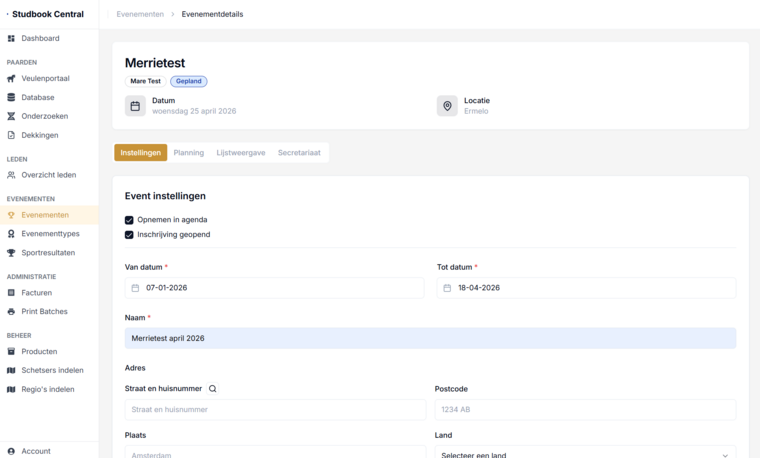
Task: Click the breadcrumb chevron after Evenementen
Action: [173, 15]
